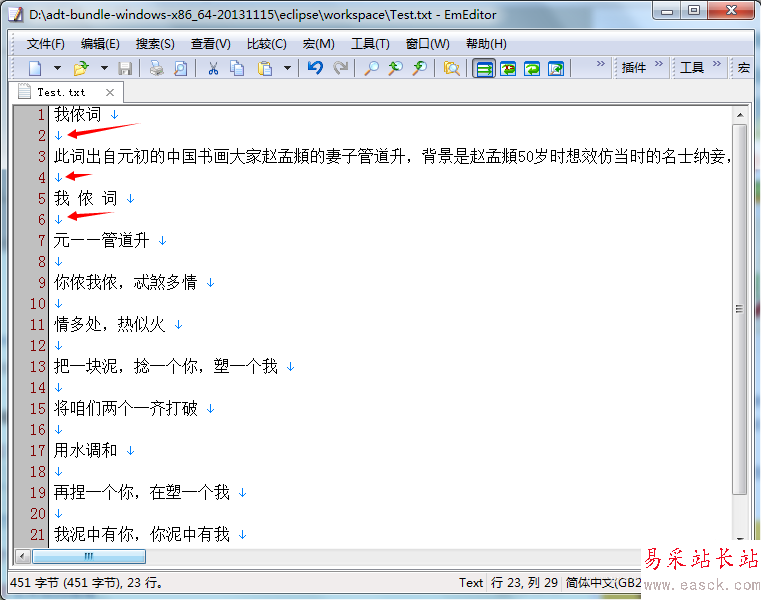Click the Print icon
This screenshot has height=600, width=761.
click(156, 68)
